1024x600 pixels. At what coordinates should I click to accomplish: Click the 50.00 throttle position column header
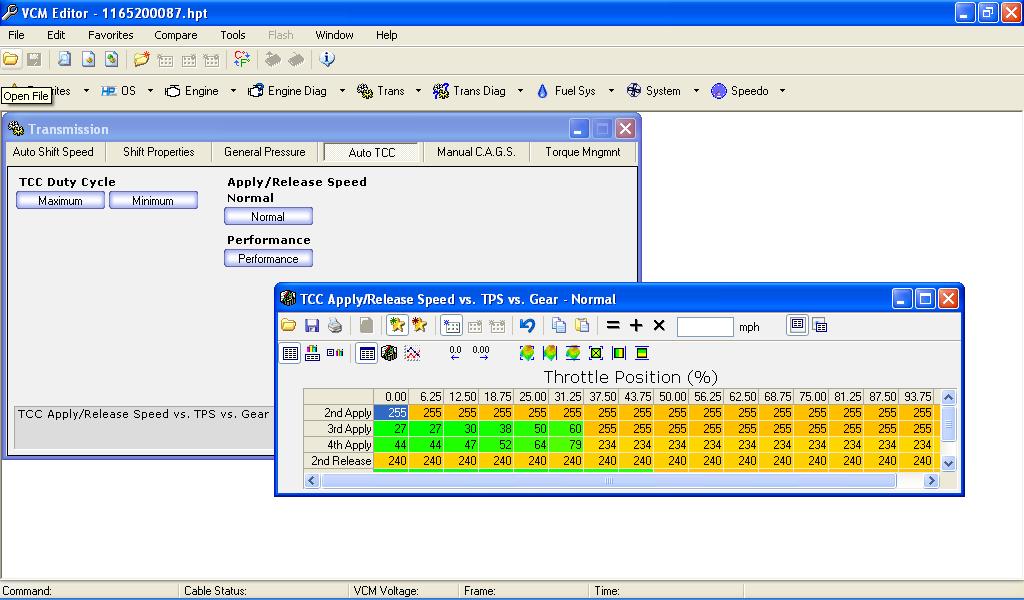671,396
